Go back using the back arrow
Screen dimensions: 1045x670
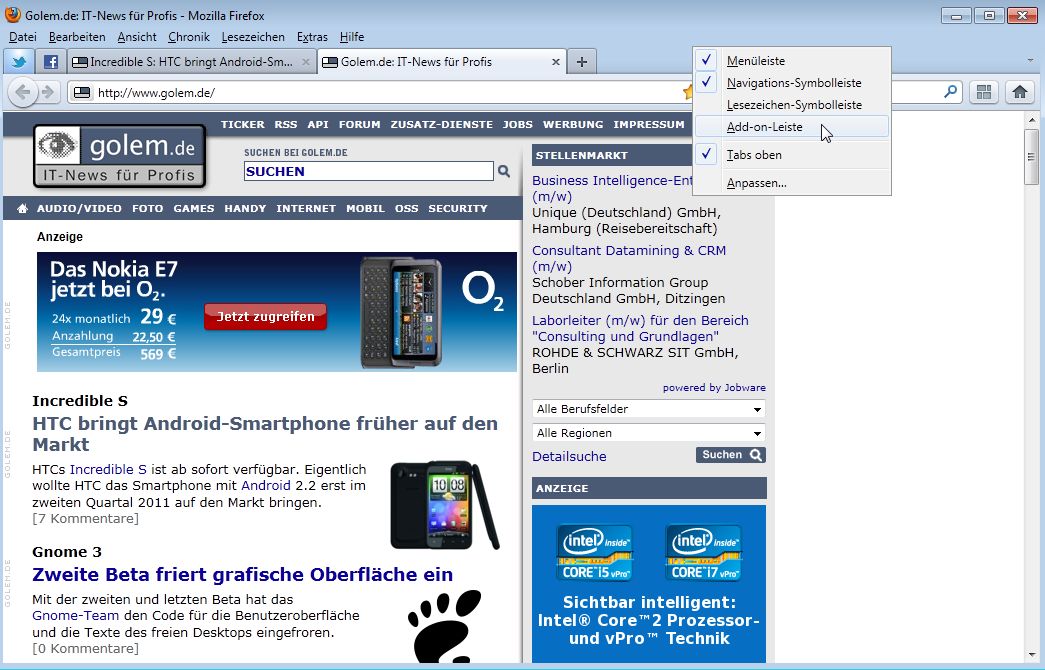(24, 91)
